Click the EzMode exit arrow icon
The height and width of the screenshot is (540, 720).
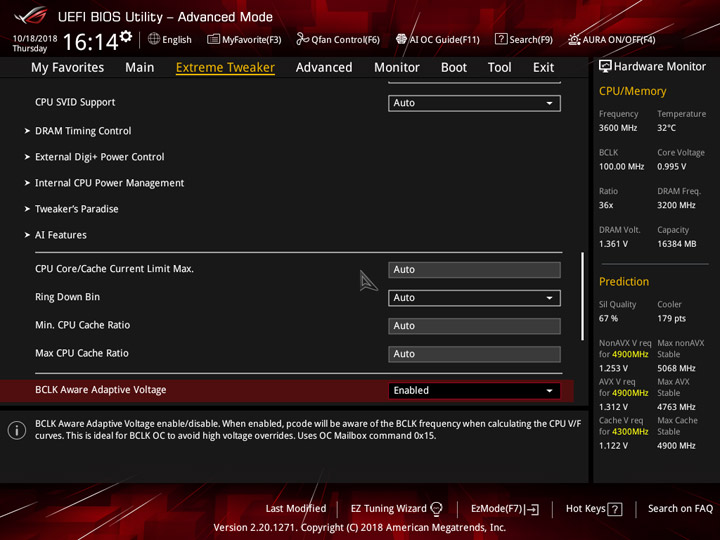[533, 509]
